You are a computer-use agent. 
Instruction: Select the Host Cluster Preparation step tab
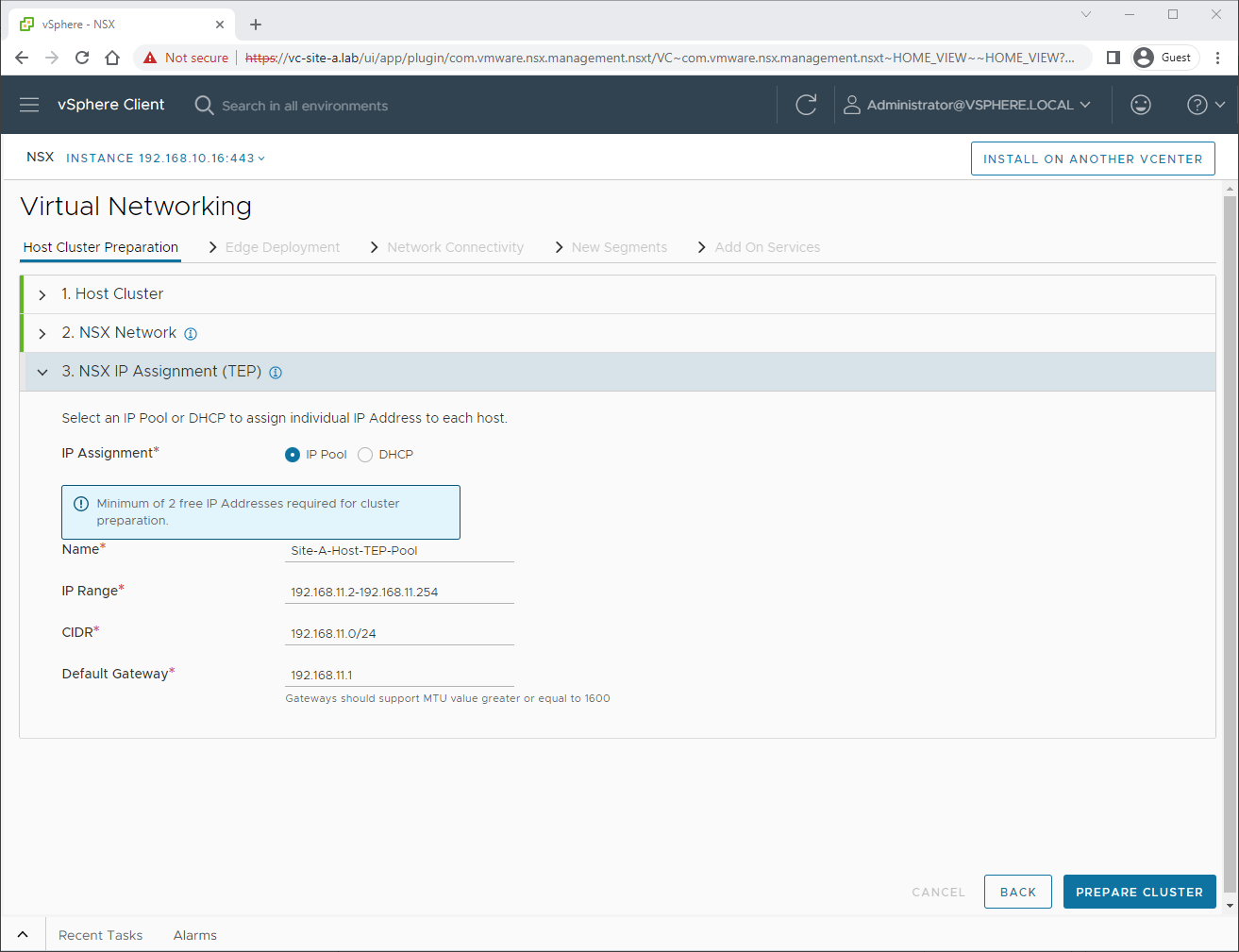tap(101, 247)
